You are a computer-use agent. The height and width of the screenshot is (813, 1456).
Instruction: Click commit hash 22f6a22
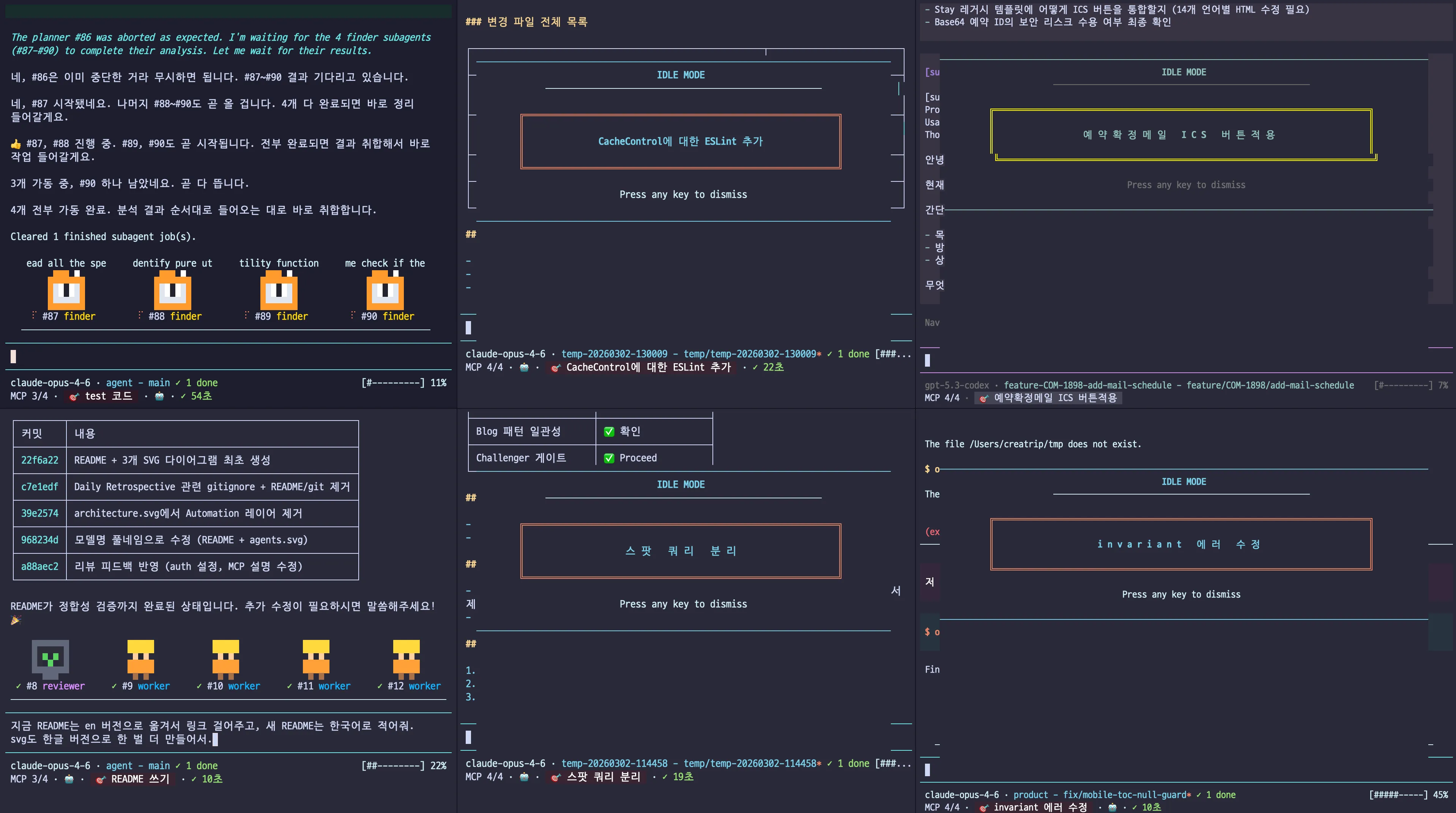click(x=39, y=460)
